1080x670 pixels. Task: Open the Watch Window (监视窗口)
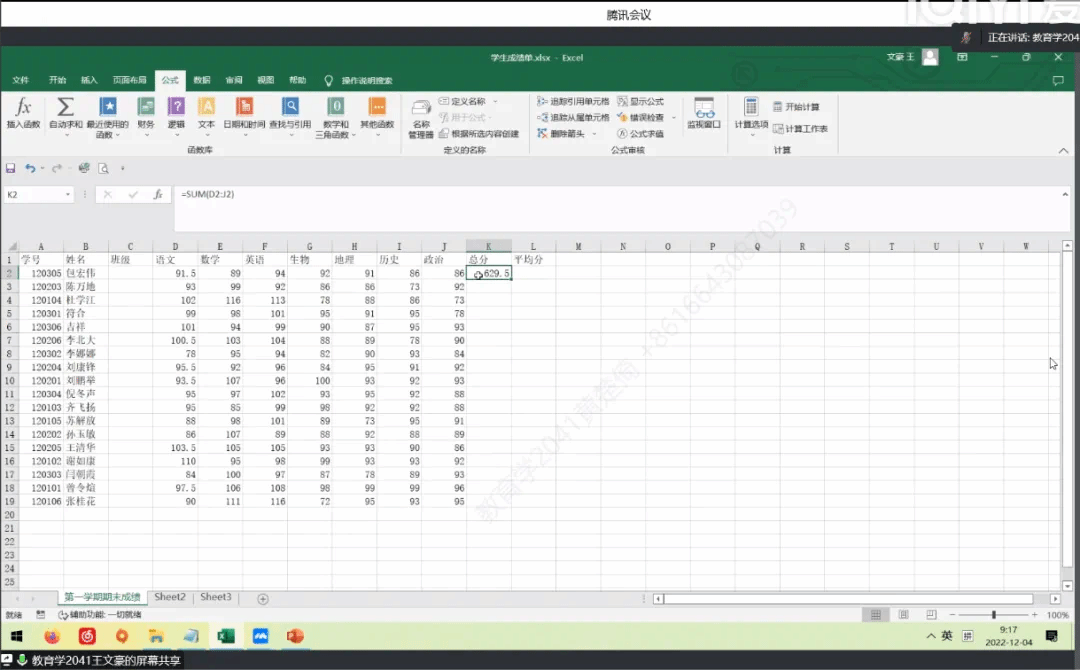tap(704, 113)
